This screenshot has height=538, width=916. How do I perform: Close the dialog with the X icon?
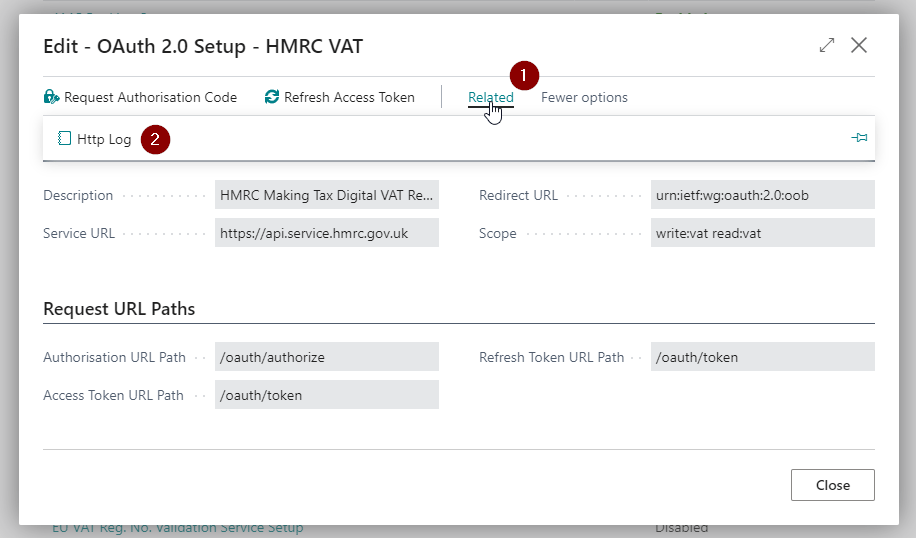coord(858,45)
